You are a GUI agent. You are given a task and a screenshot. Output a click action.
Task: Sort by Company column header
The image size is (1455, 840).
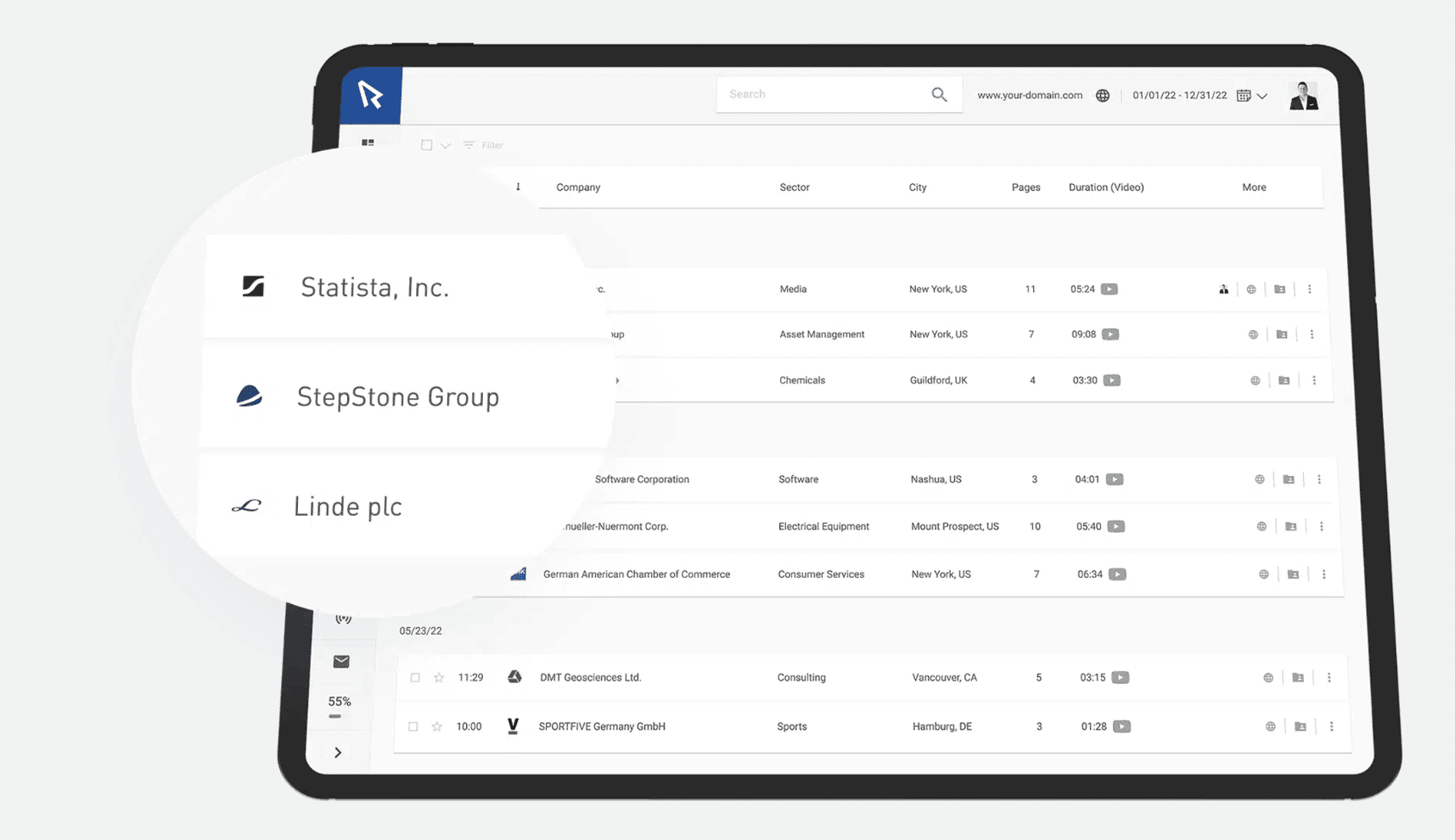pos(578,188)
